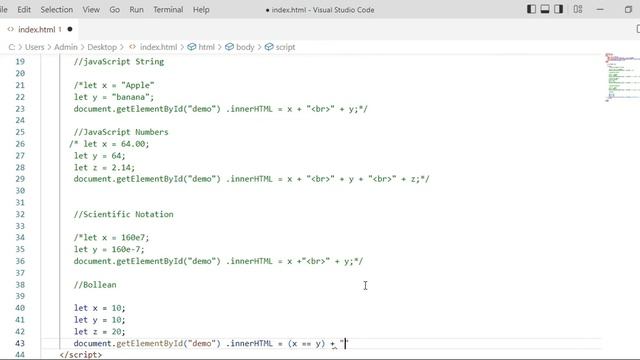Viewport: 640px width, 360px height.
Task: Click the innerHTML statement on line 29
Action: pos(251,179)
